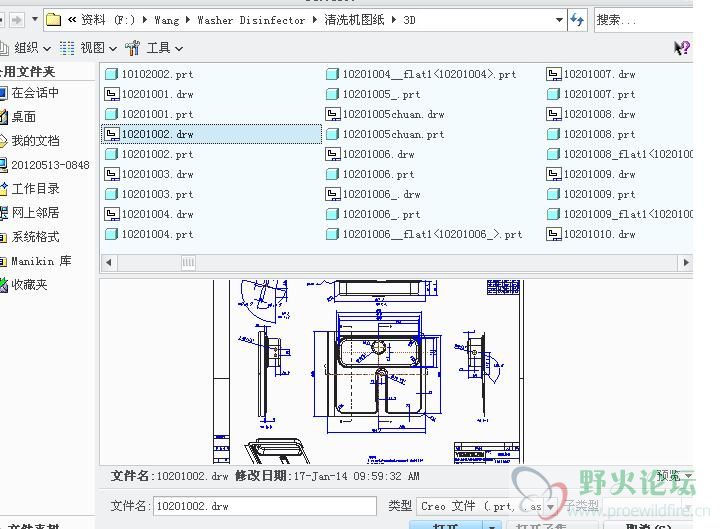Click the file list right scroll arrow
This screenshot has width=720, height=529.
coord(686,263)
